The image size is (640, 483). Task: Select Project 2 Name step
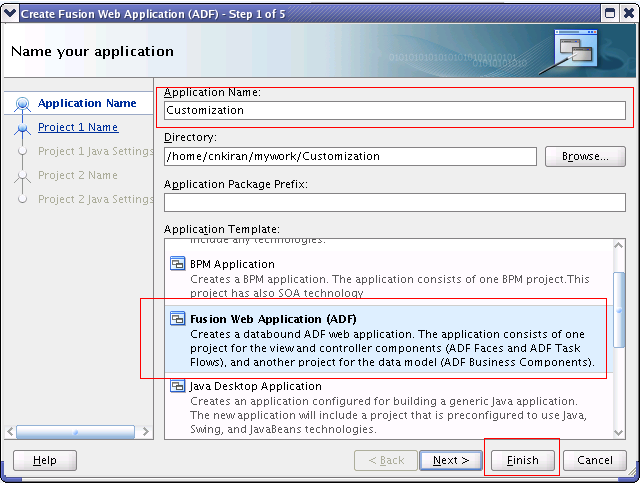click(x=78, y=175)
